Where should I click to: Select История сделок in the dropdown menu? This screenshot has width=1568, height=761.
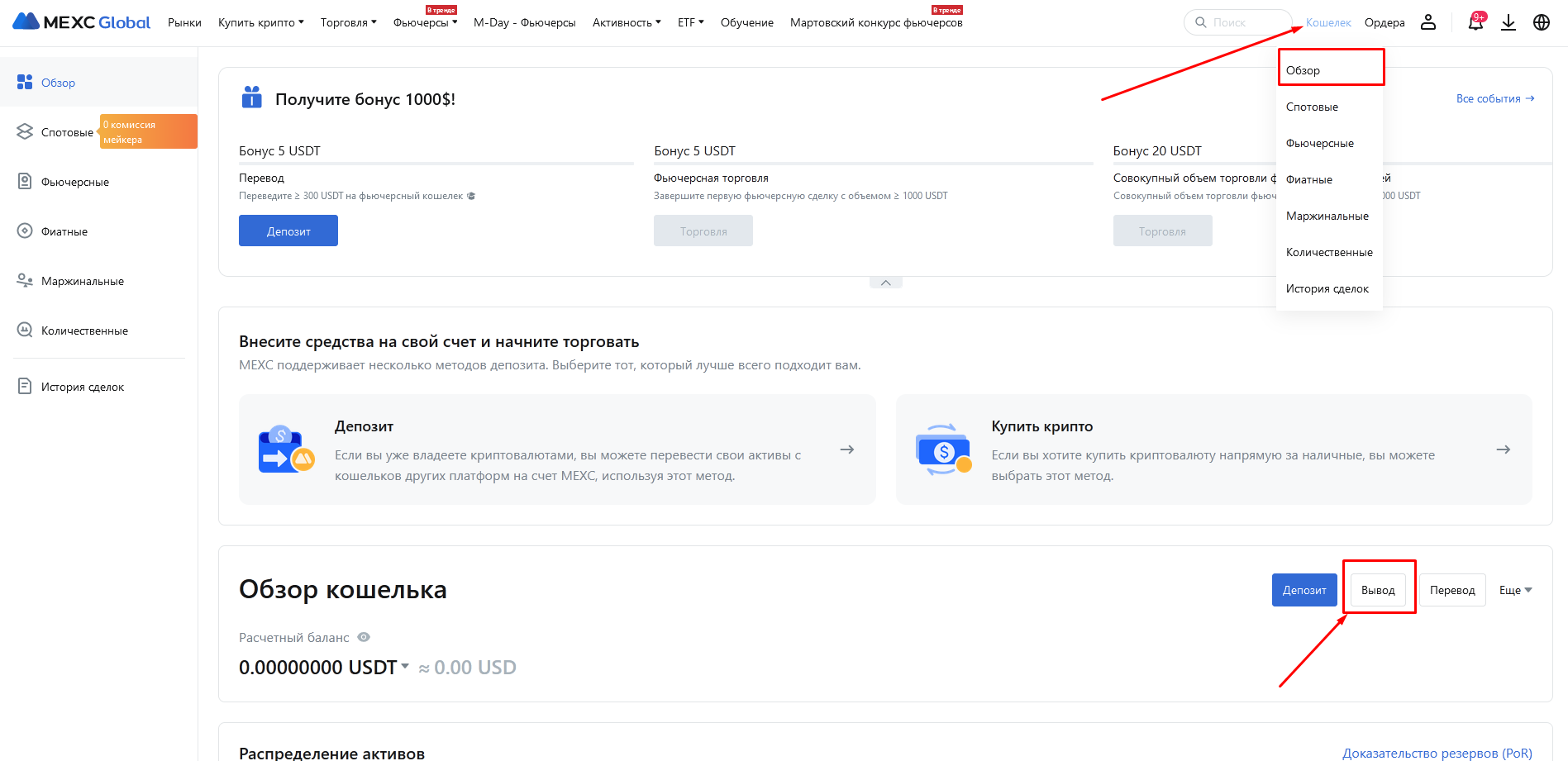pyautogui.click(x=1327, y=288)
